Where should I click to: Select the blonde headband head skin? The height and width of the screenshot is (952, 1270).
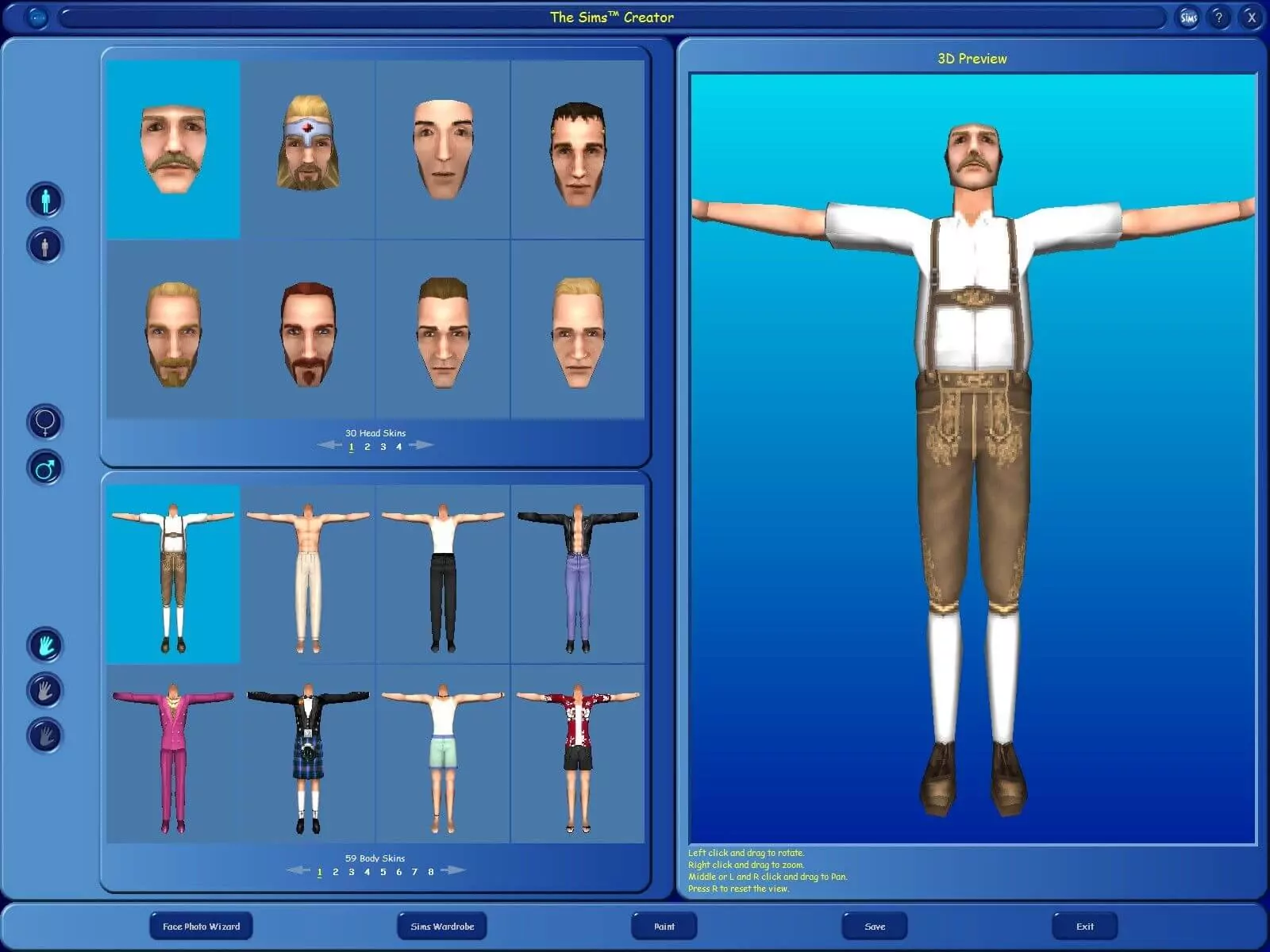click(x=308, y=149)
